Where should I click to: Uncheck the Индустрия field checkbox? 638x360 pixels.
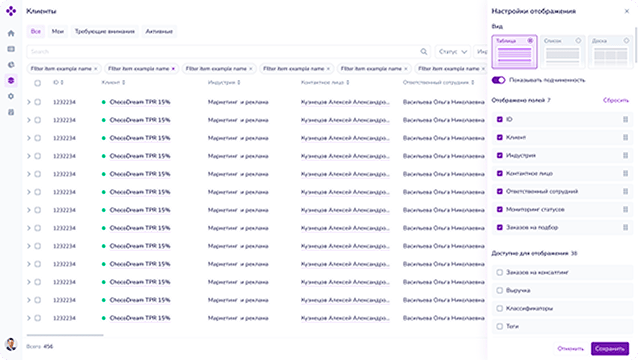pyautogui.click(x=500, y=155)
